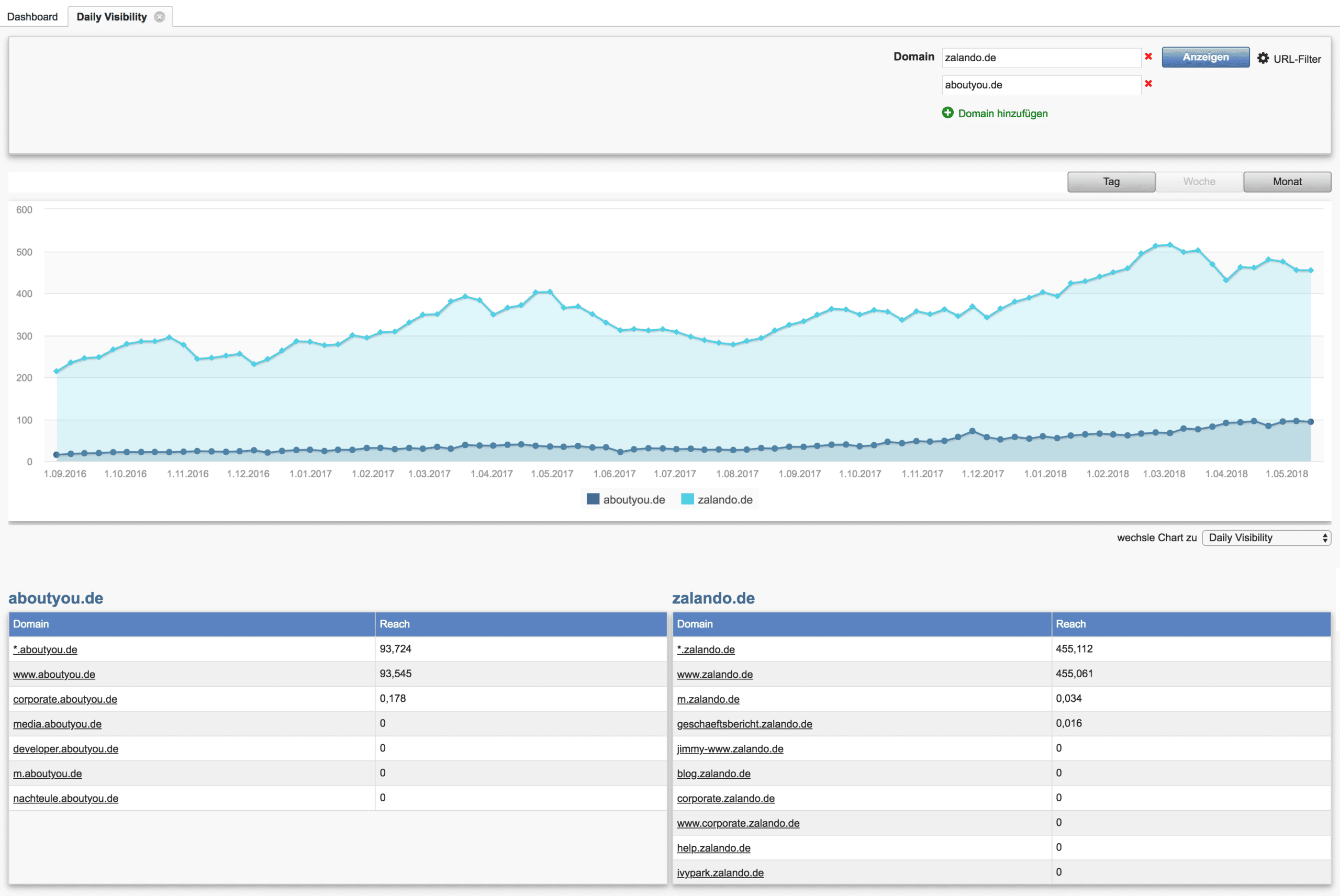The image size is (1340, 896).
Task: Click the 1.03.2018 x-axis date label
Action: pos(1164,474)
